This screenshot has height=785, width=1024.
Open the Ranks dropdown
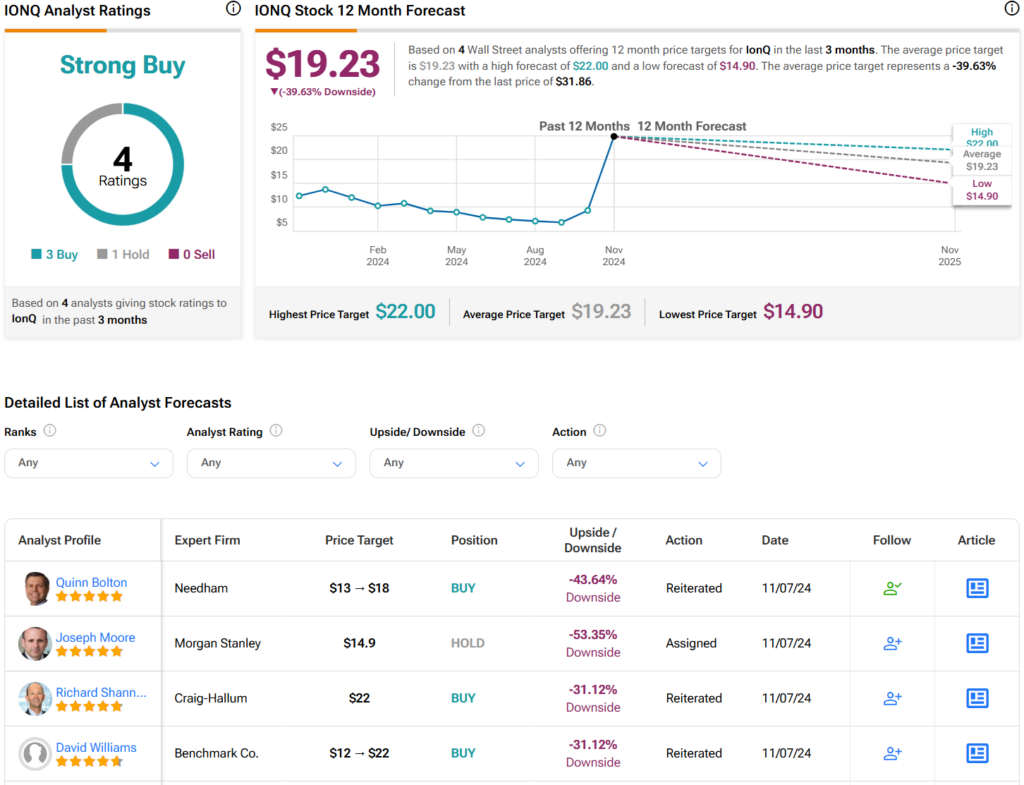88,463
